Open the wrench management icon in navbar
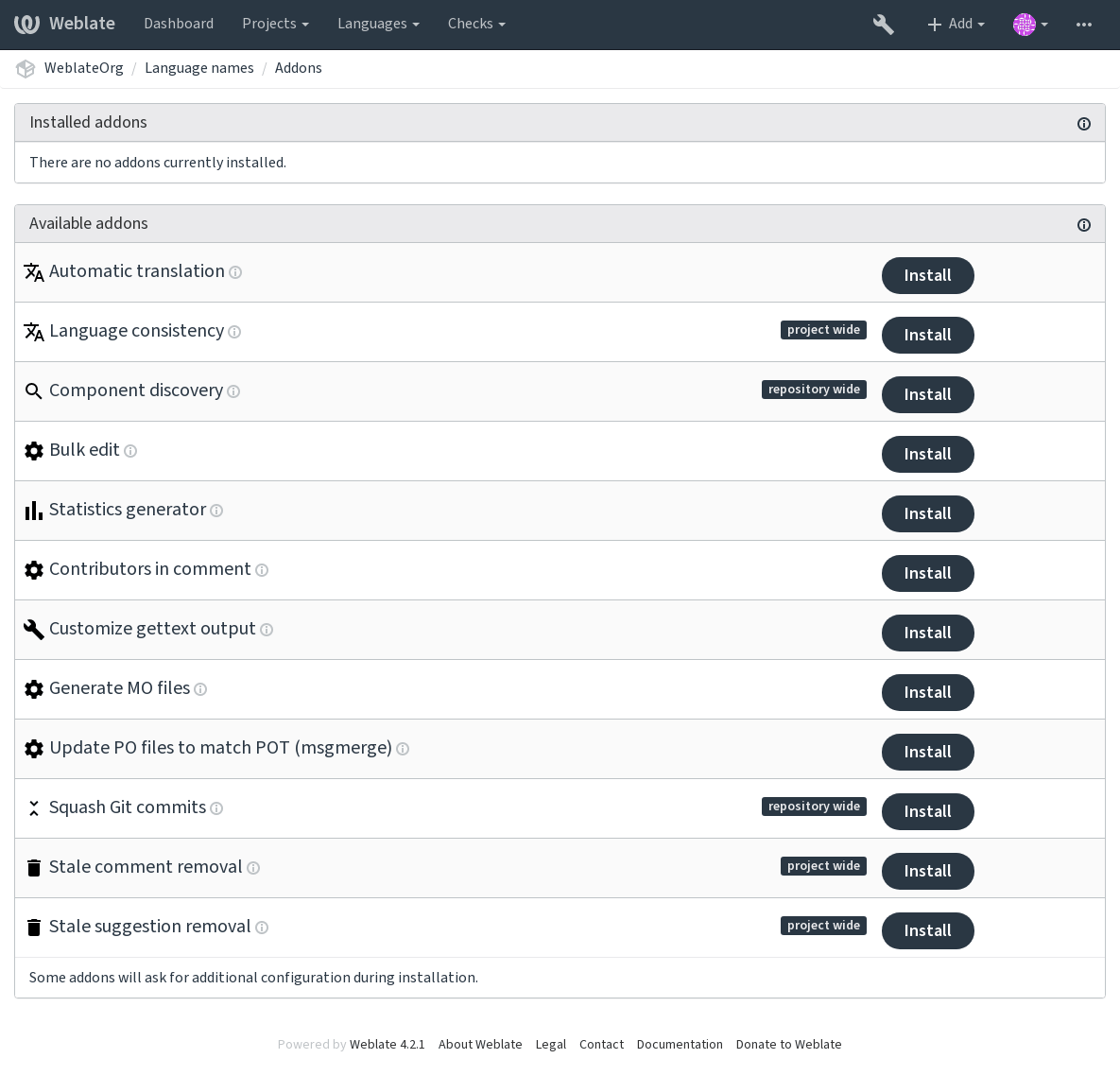The image size is (1120, 1076). pos(883,25)
